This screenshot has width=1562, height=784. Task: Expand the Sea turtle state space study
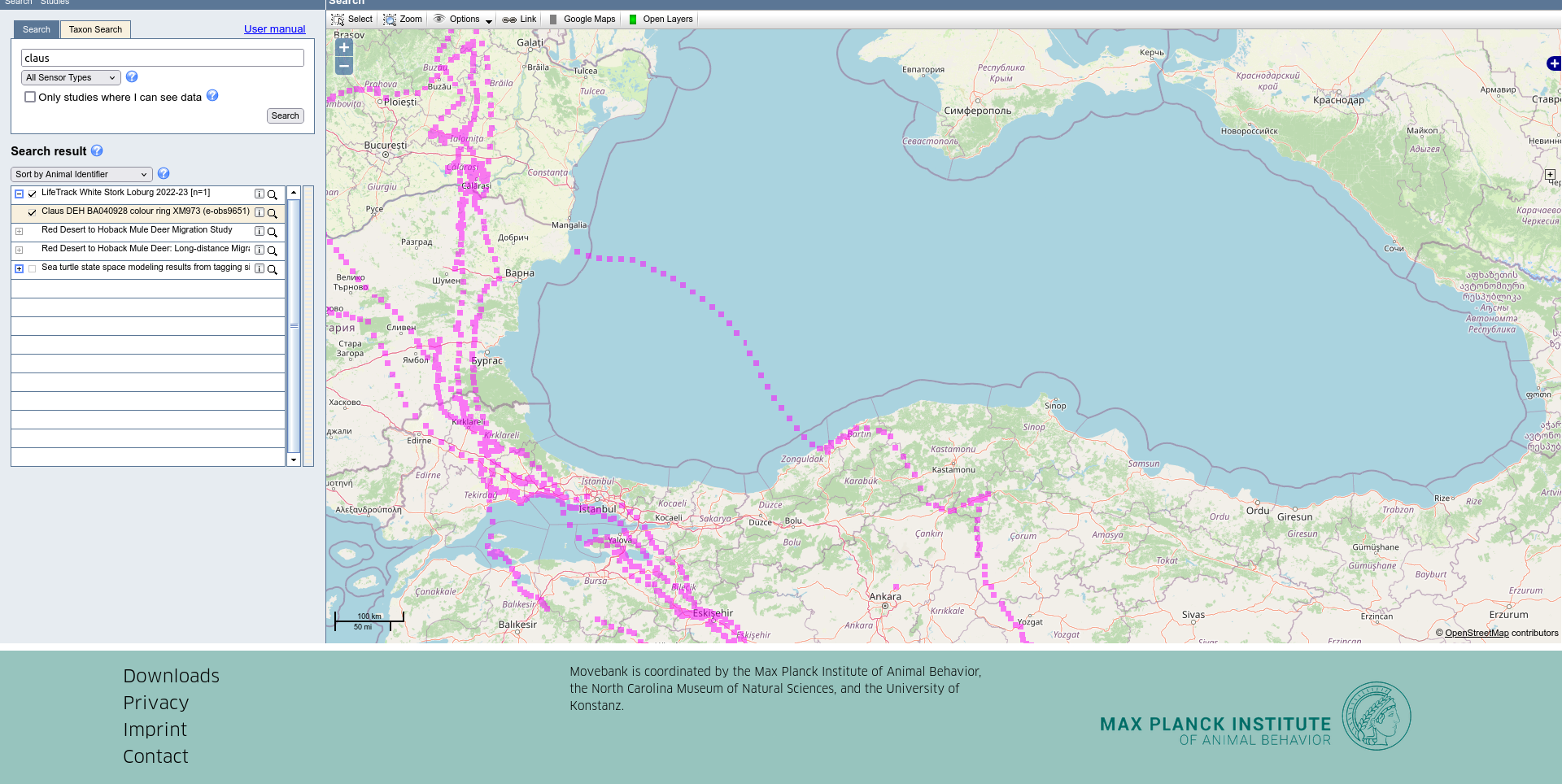(19, 268)
